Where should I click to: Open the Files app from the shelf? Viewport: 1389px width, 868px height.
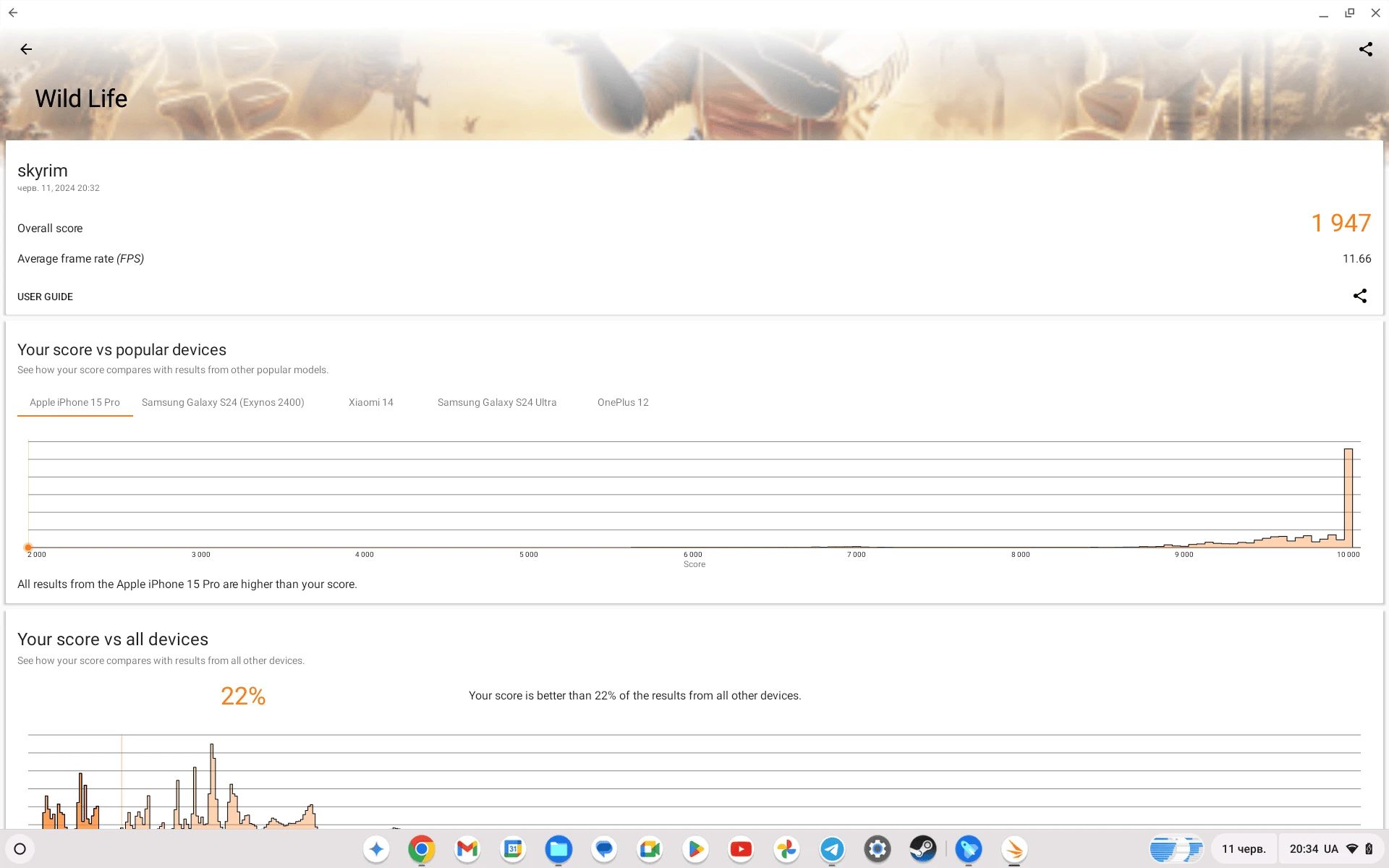558,849
